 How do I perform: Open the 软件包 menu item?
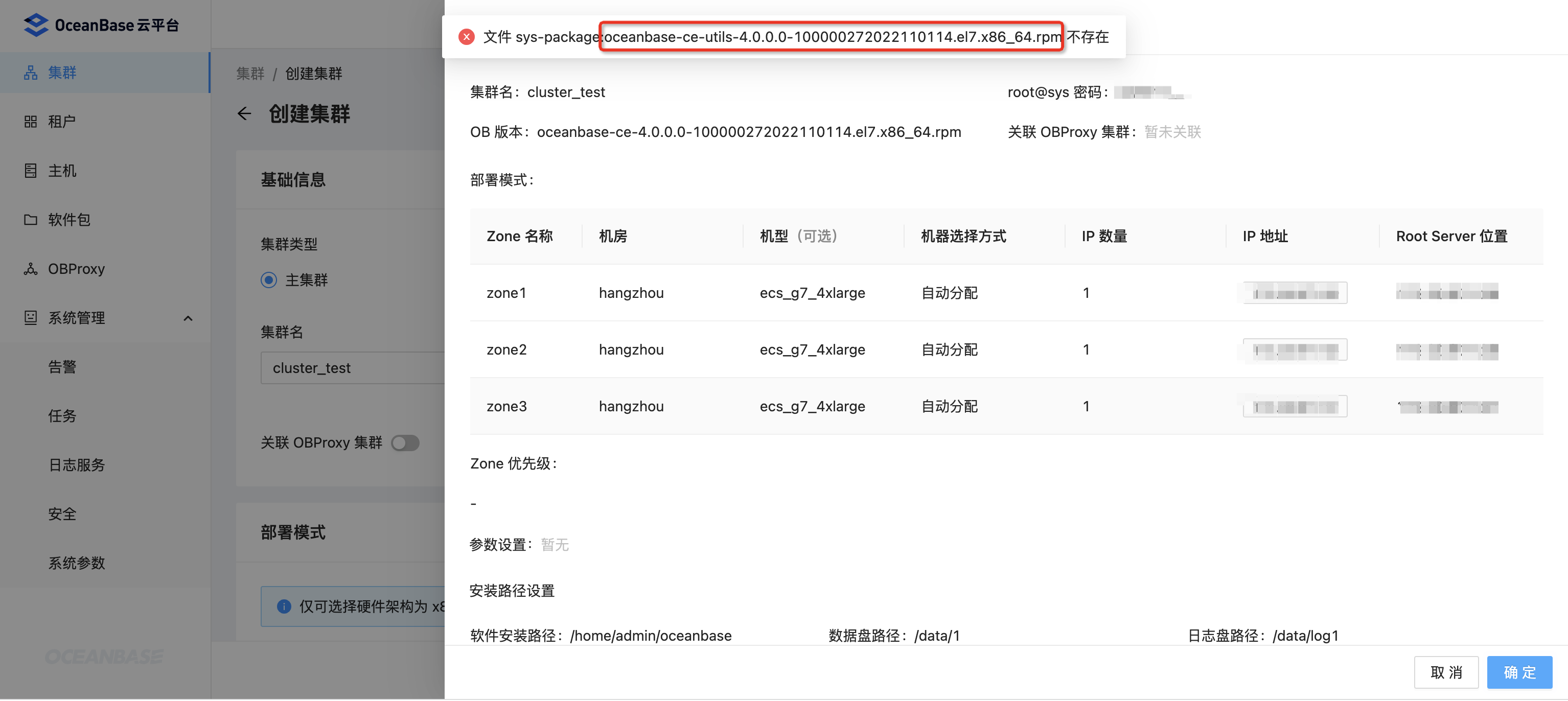[x=105, y=220]
